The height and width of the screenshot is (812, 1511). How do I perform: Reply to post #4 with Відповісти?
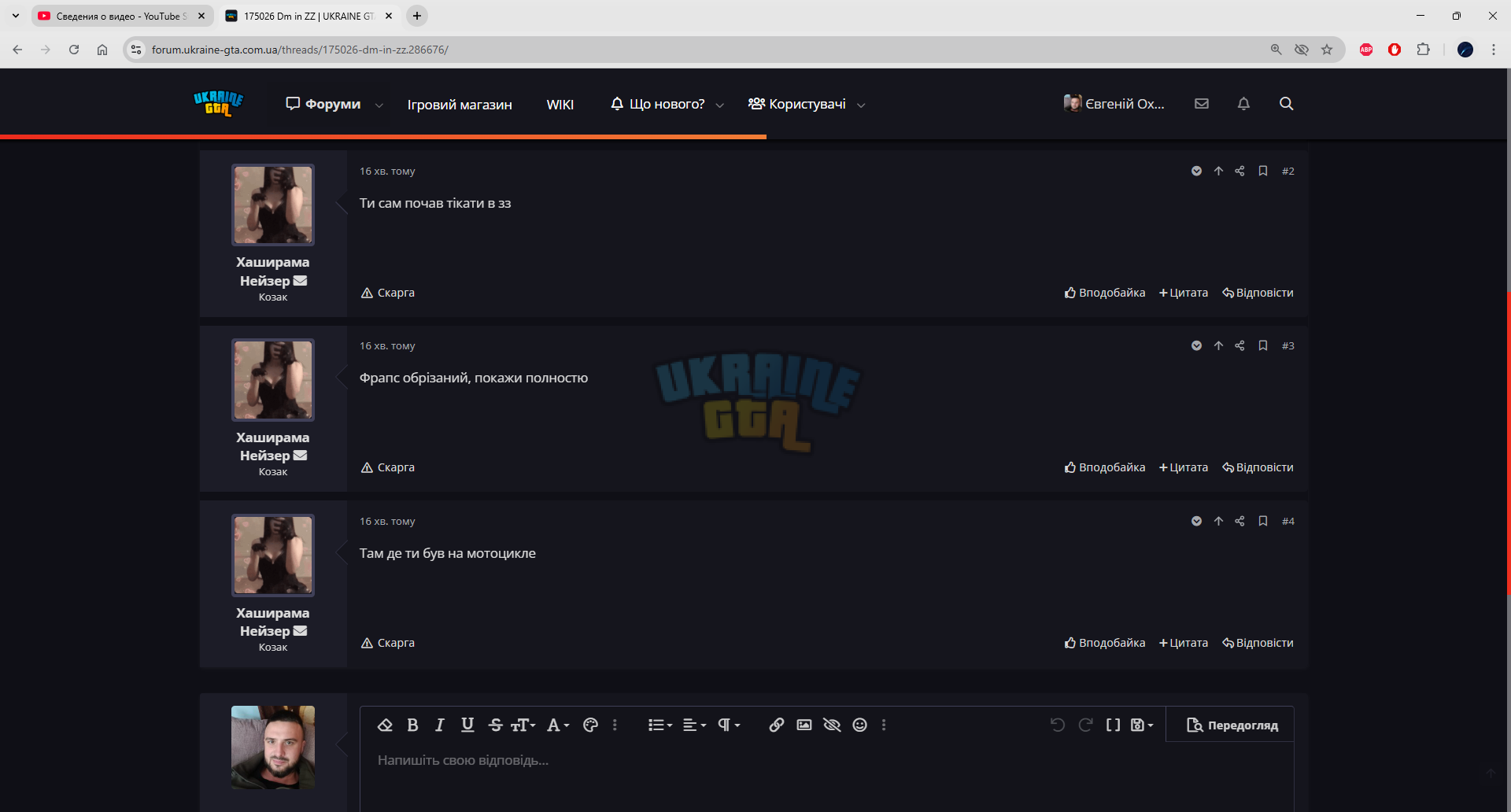(x=1258, y=643)
